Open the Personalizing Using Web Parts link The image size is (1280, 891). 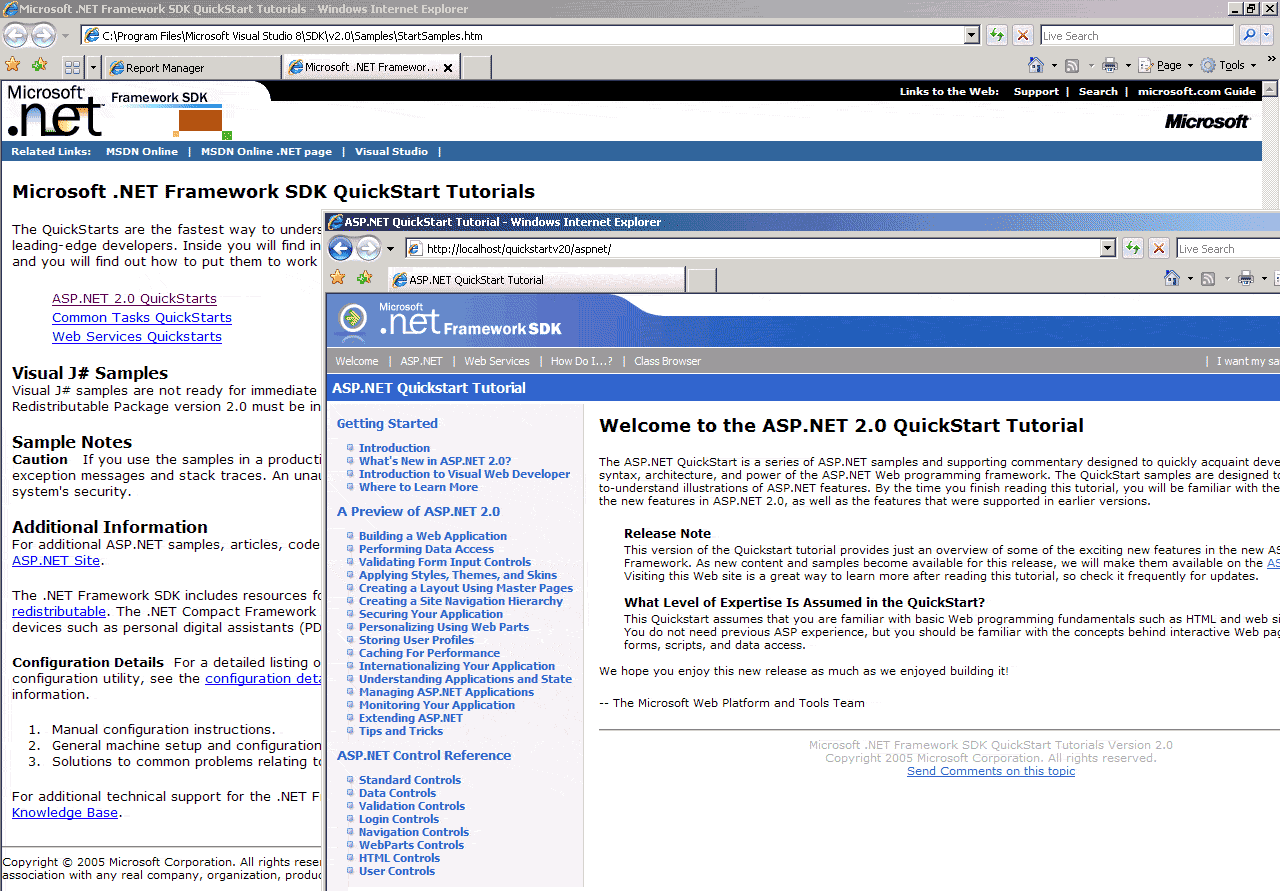point(444,627)
